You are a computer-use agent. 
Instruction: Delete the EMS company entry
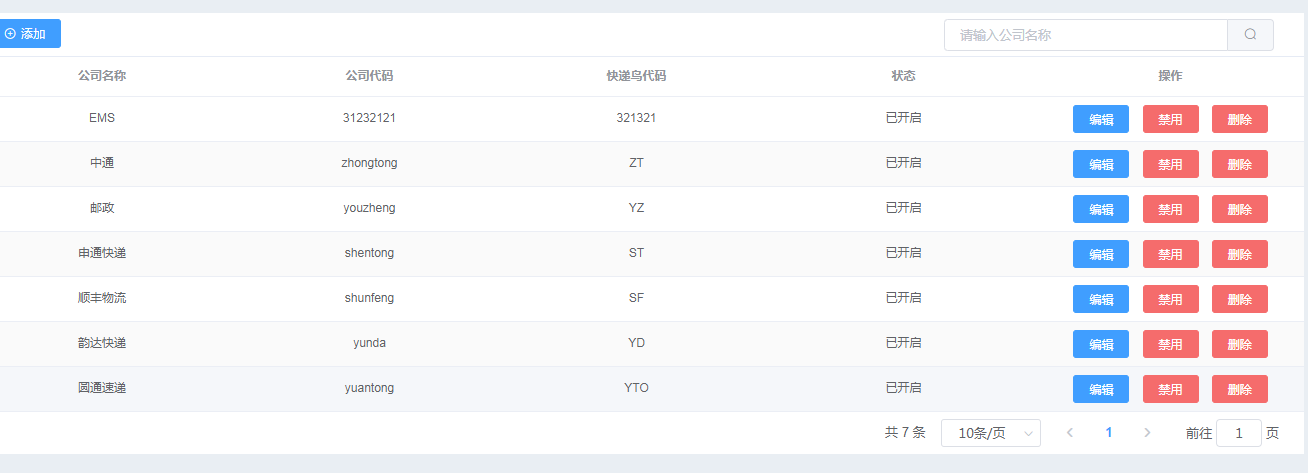1240,119
